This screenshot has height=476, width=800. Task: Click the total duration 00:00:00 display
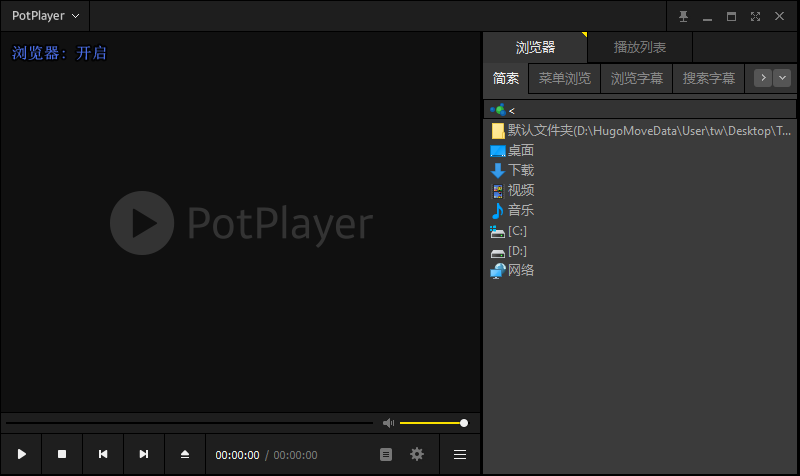[295, 455]
